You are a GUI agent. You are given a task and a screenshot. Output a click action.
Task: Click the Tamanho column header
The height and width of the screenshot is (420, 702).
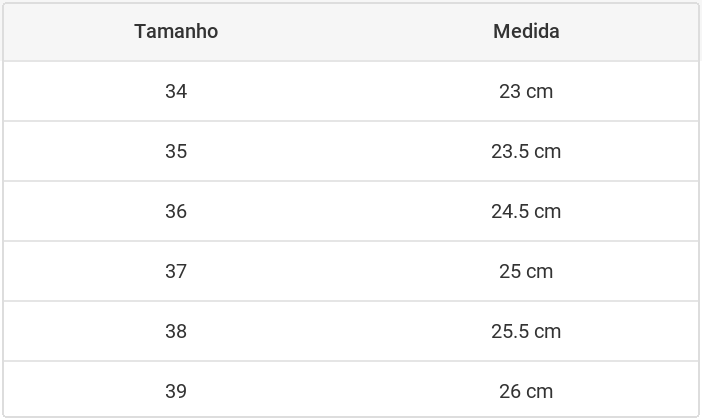point(176,32)
